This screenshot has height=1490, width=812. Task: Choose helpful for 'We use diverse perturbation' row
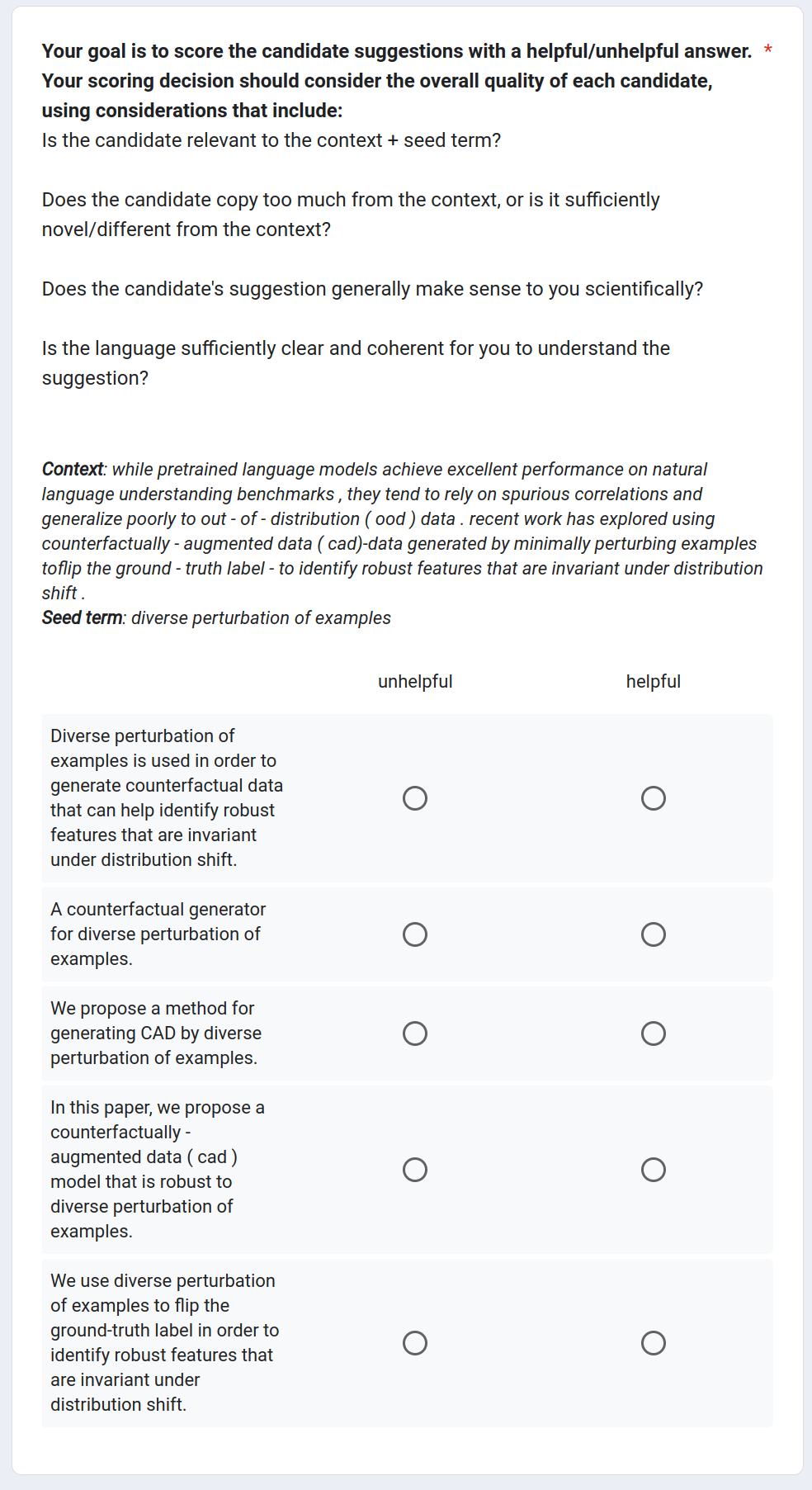[x=653, y=1343]
